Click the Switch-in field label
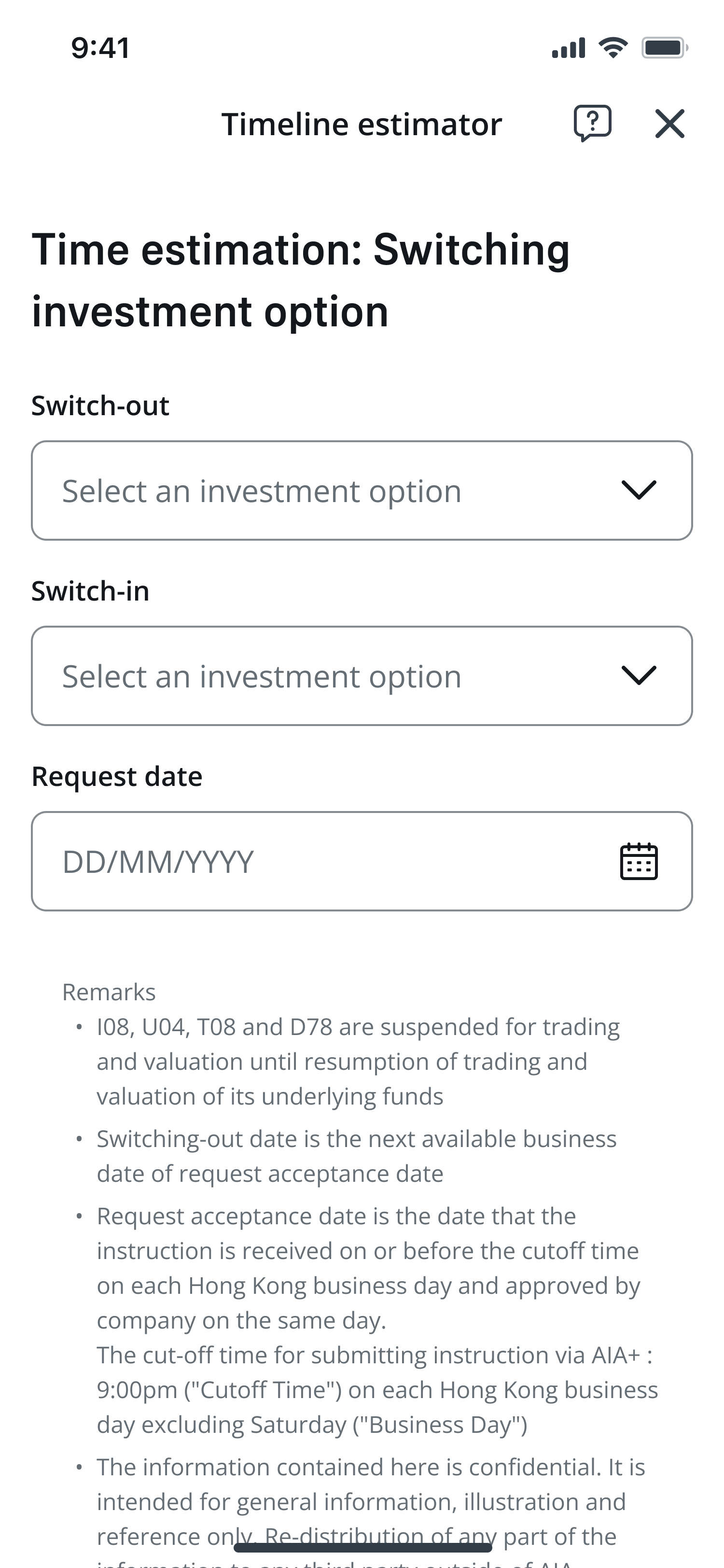The height and width of the screenshot is (1568, 724). coord(90,591)
